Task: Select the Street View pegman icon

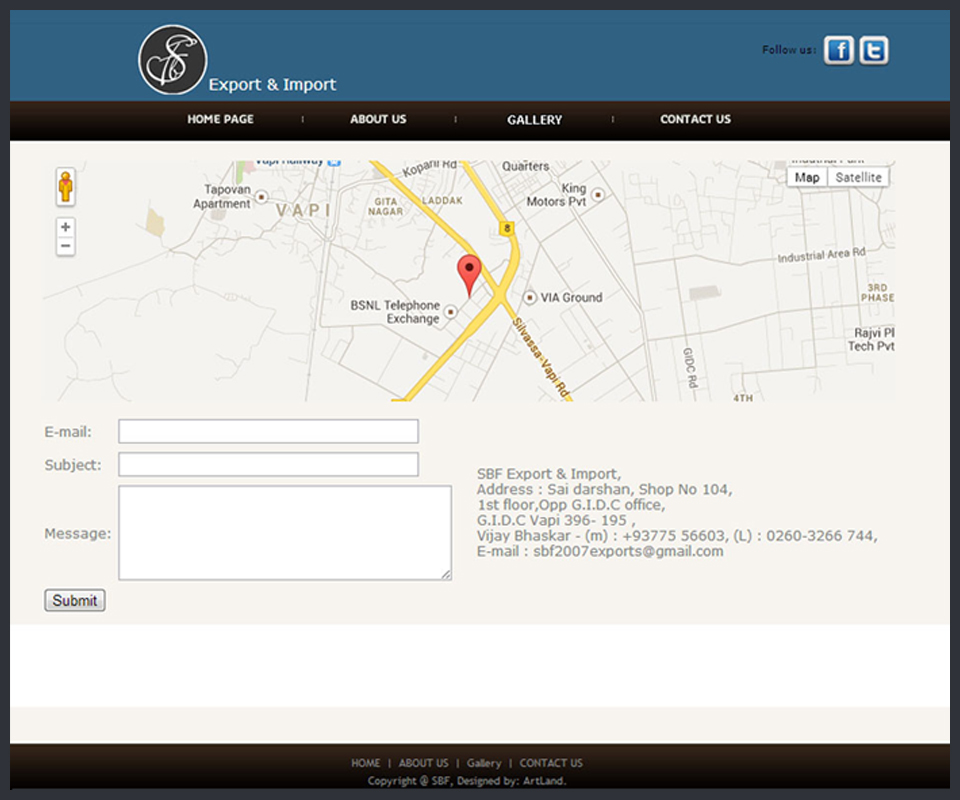Action: [65, 187]
